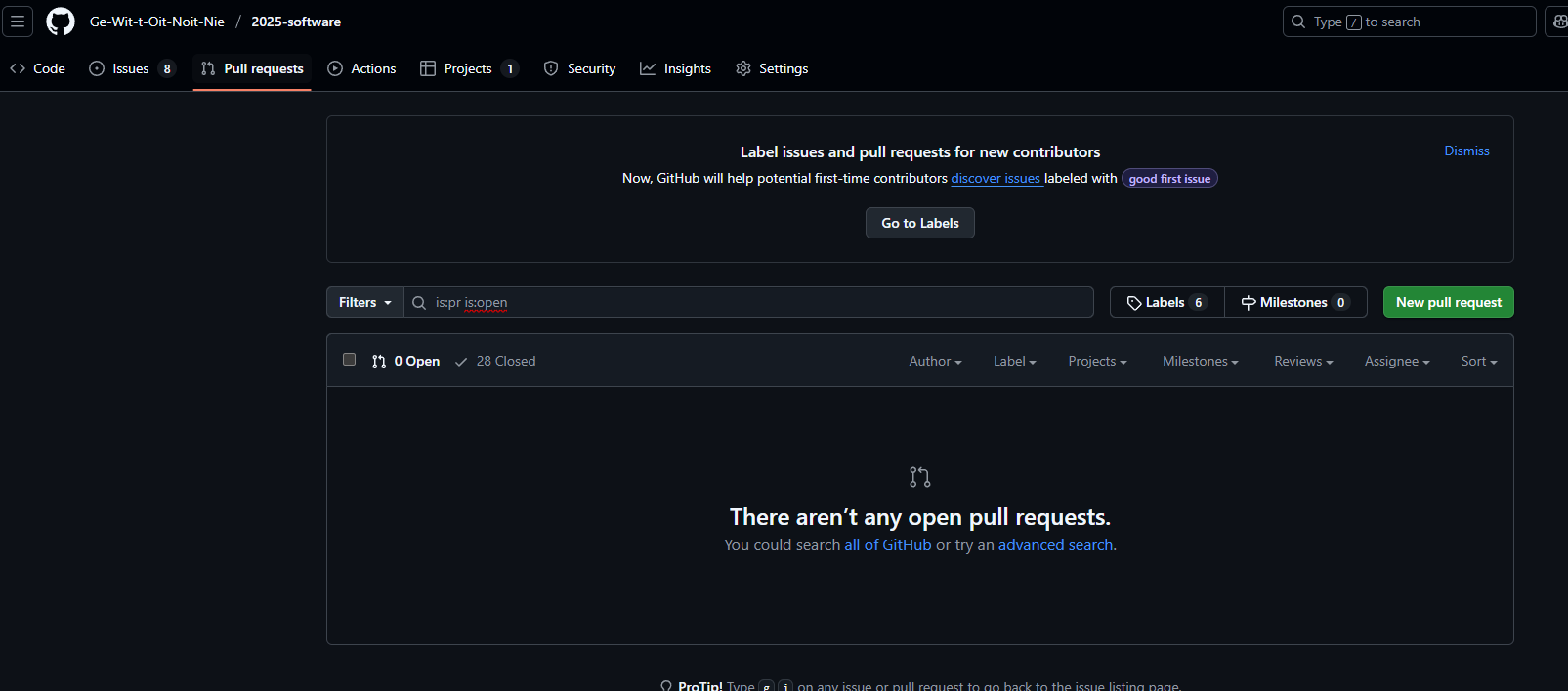The width and height of the screenshot is (1568, 691).
Task: Open the Labels button with count 6
Action: (1167, 302)
